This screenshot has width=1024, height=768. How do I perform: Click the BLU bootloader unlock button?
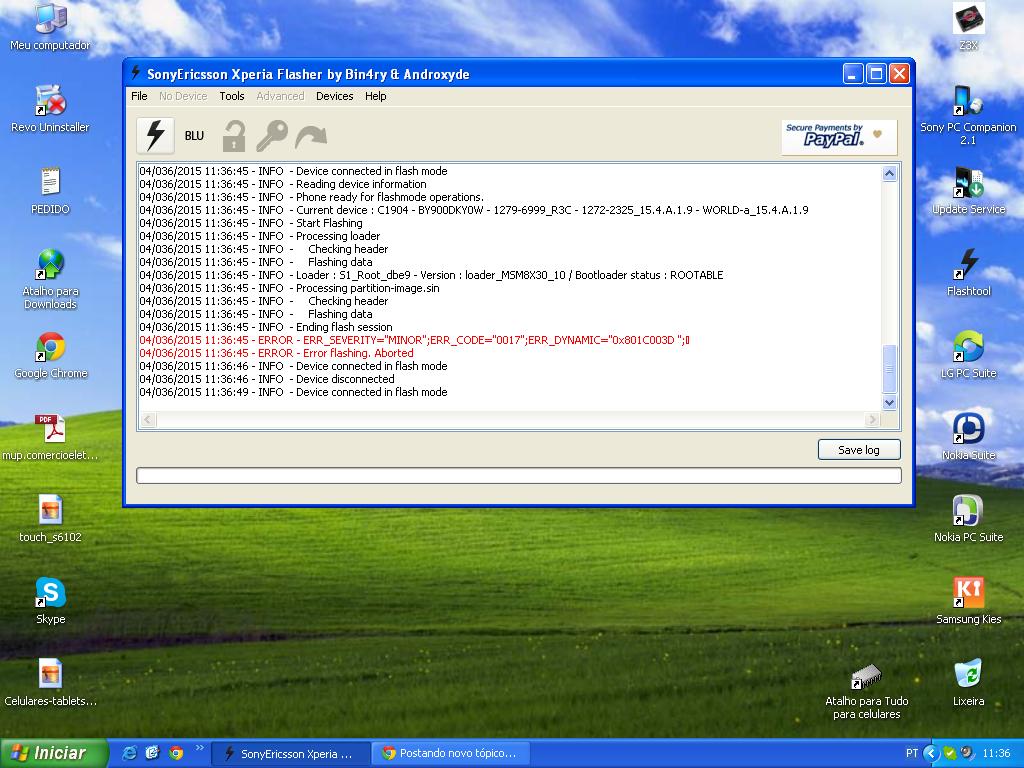coord(194,136)
